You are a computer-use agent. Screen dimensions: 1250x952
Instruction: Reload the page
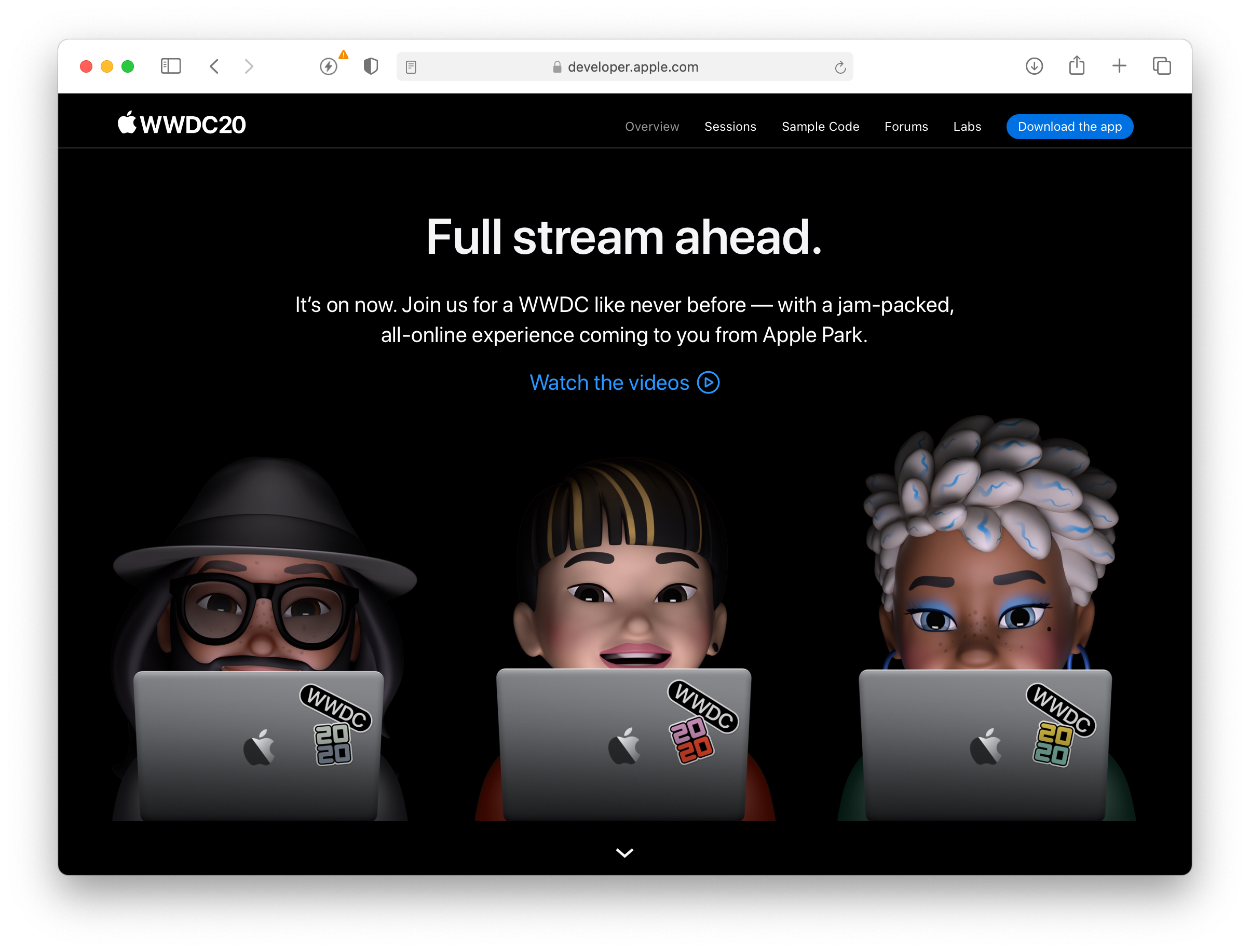840,67
